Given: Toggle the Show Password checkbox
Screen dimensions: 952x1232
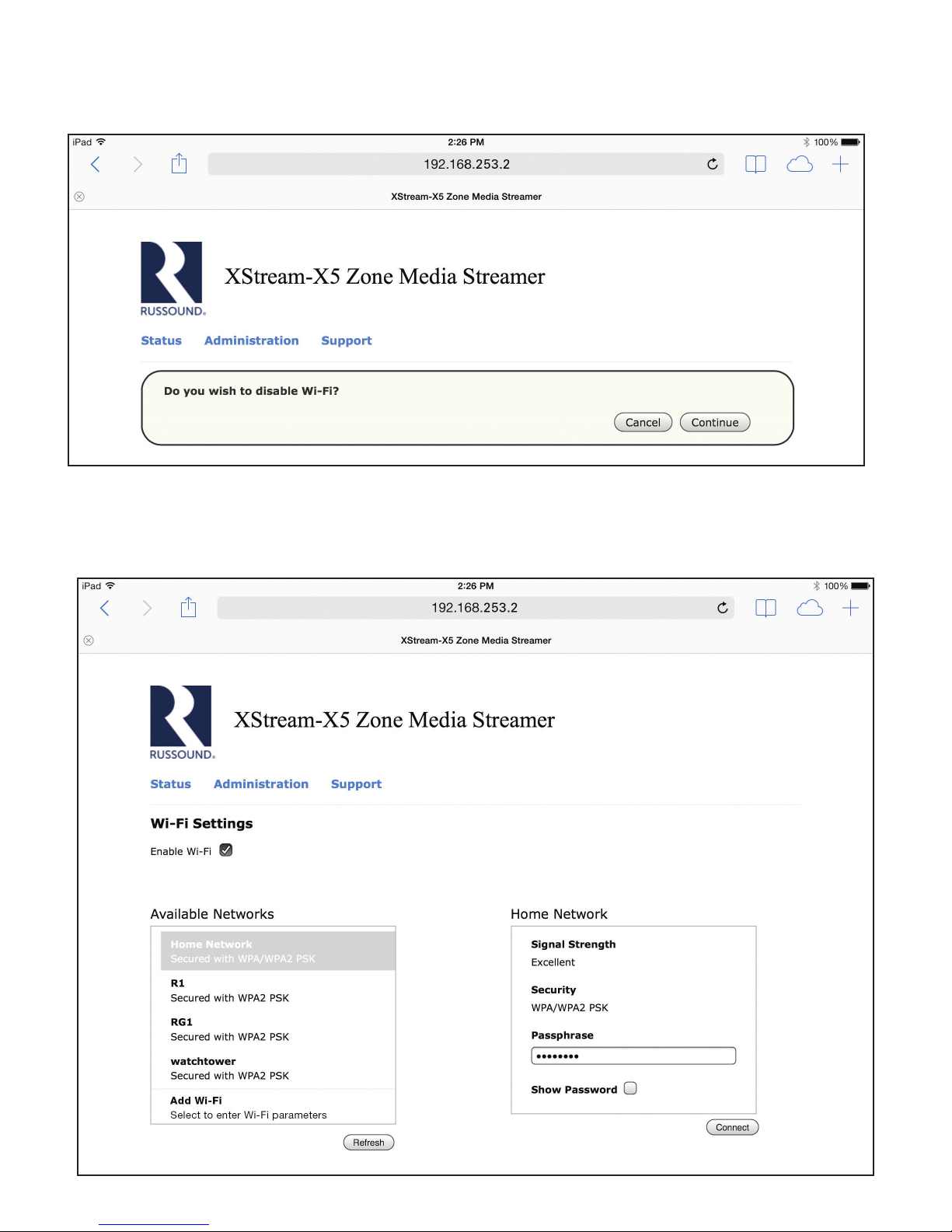Looking at the screenshot, I should tap(630, 1088).
